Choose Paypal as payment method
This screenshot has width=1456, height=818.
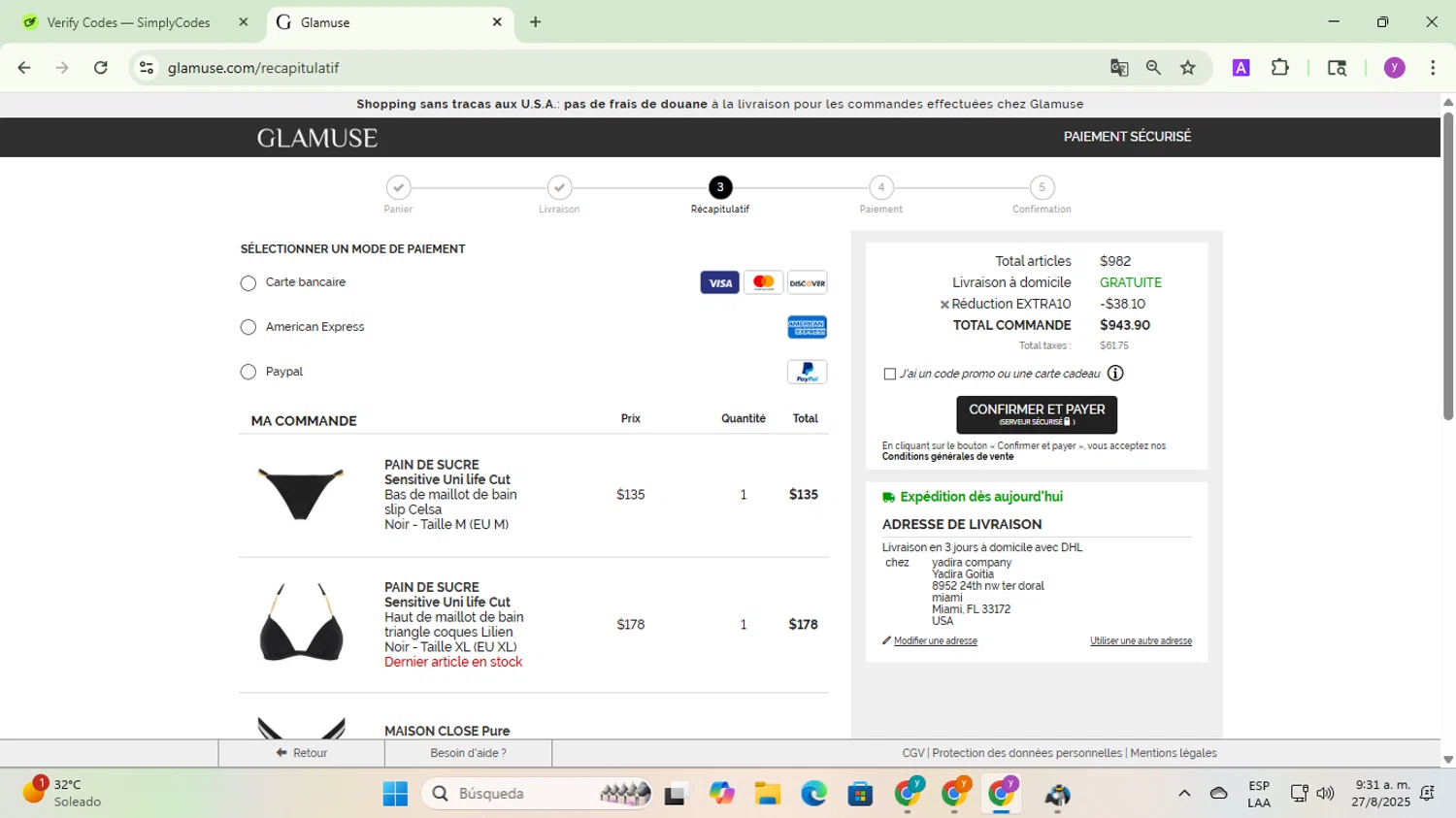pos(248,373)
